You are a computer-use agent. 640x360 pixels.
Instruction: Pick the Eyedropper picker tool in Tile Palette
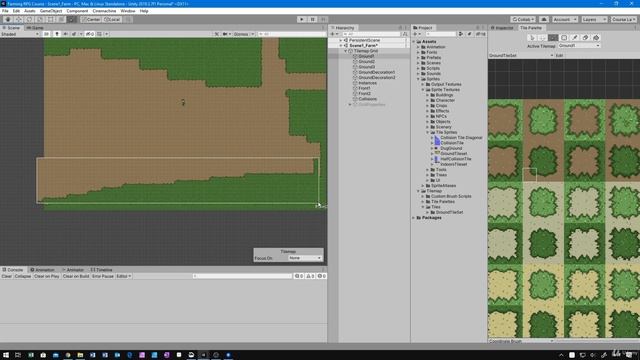574,38
